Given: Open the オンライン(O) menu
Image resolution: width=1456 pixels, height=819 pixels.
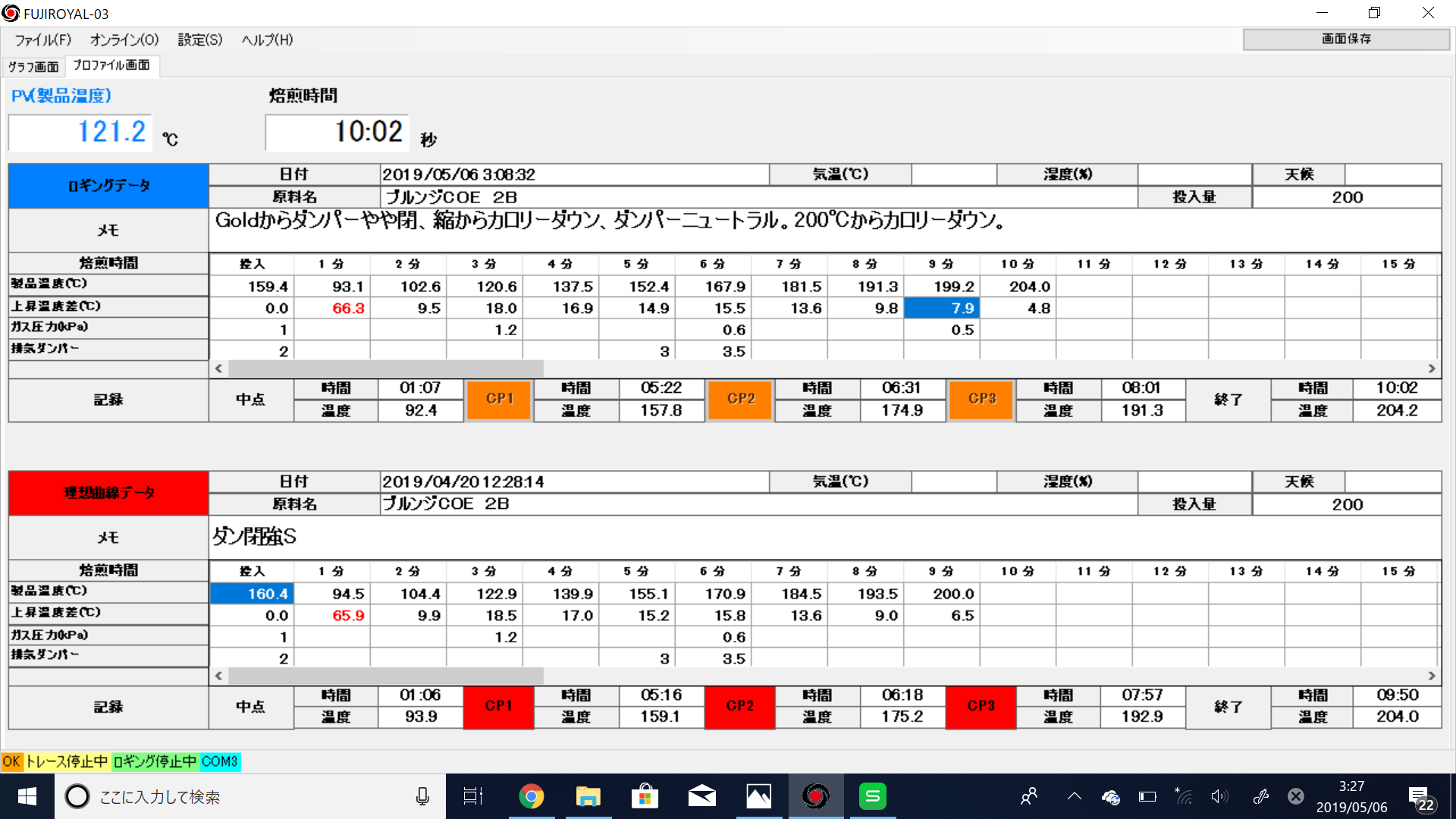Looking at the screenshot, I should (x=124, y=40).
